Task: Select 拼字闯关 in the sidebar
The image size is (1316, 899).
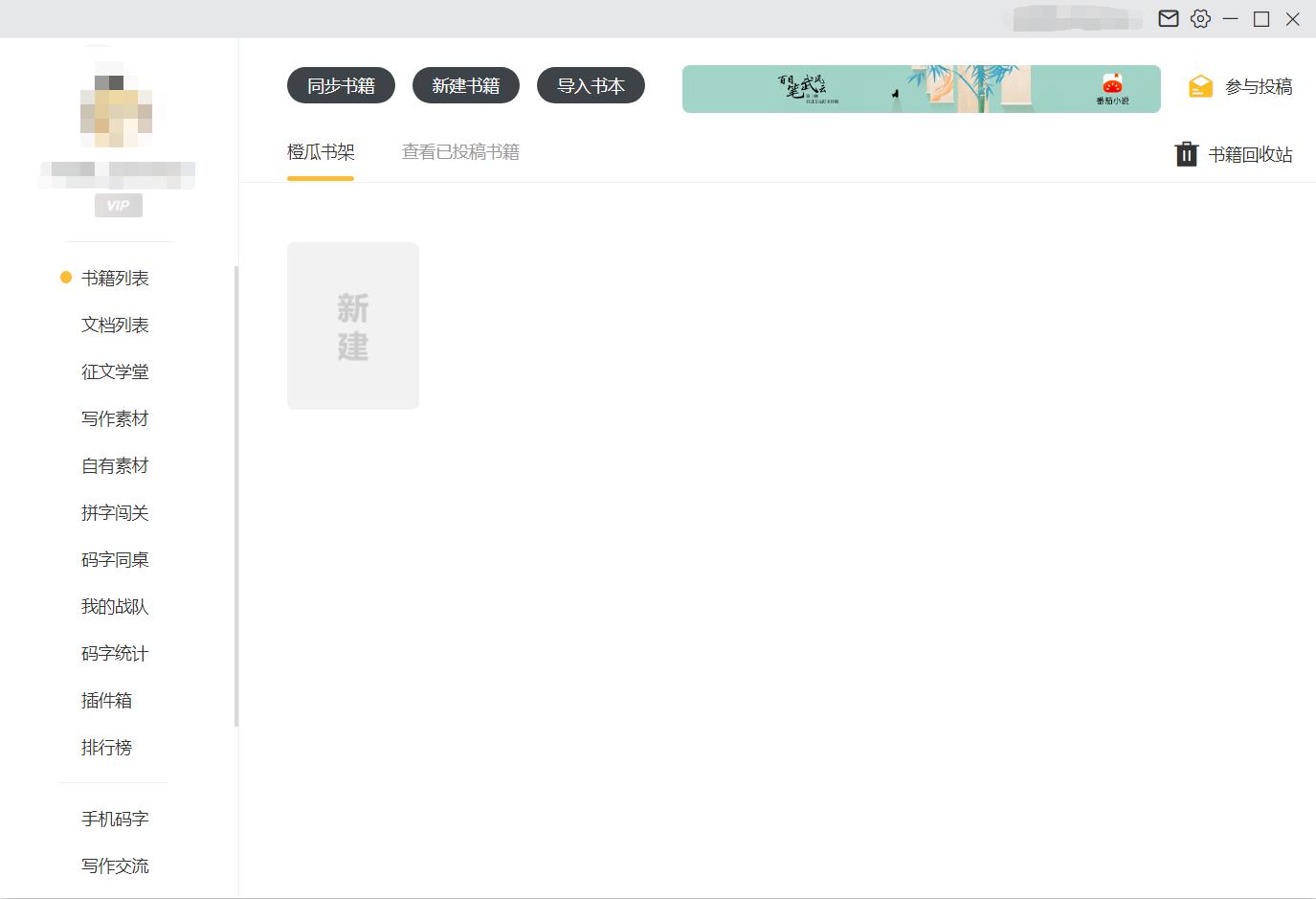Action: (115, 513)
